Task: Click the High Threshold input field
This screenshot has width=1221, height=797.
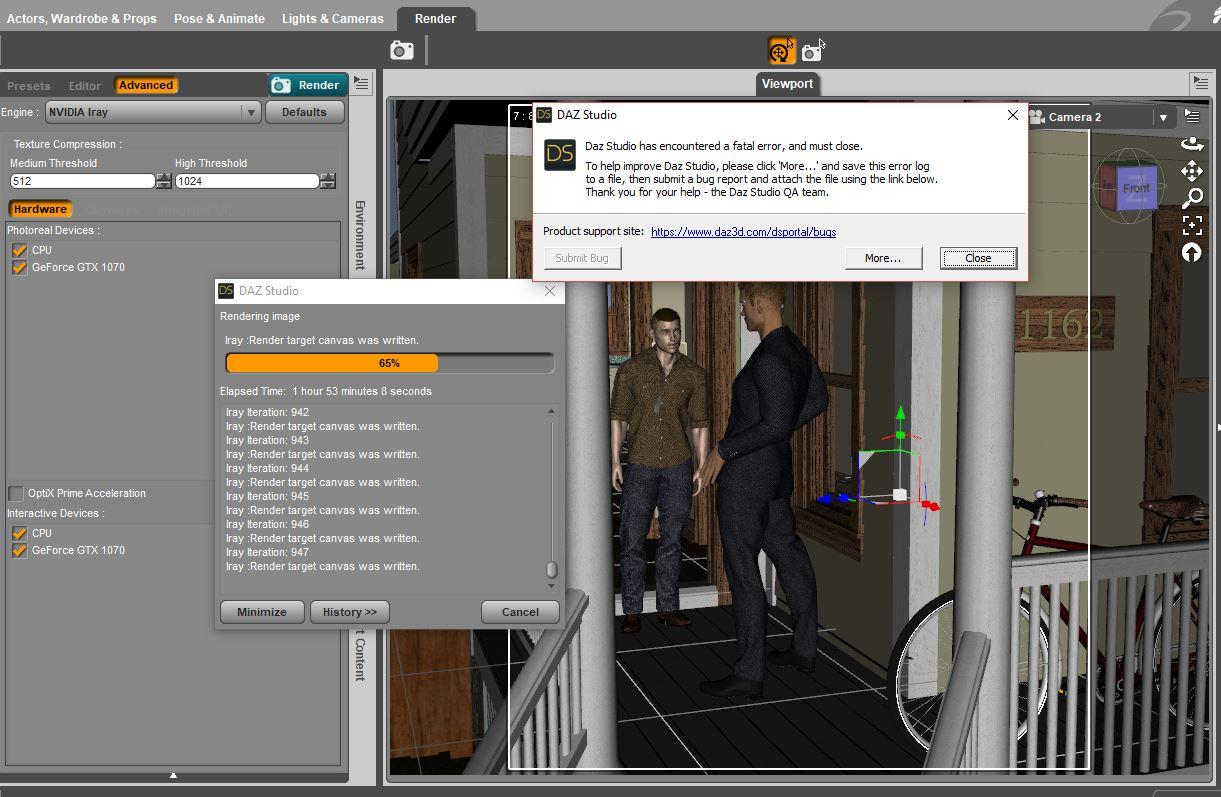Action: click(247, 181)
